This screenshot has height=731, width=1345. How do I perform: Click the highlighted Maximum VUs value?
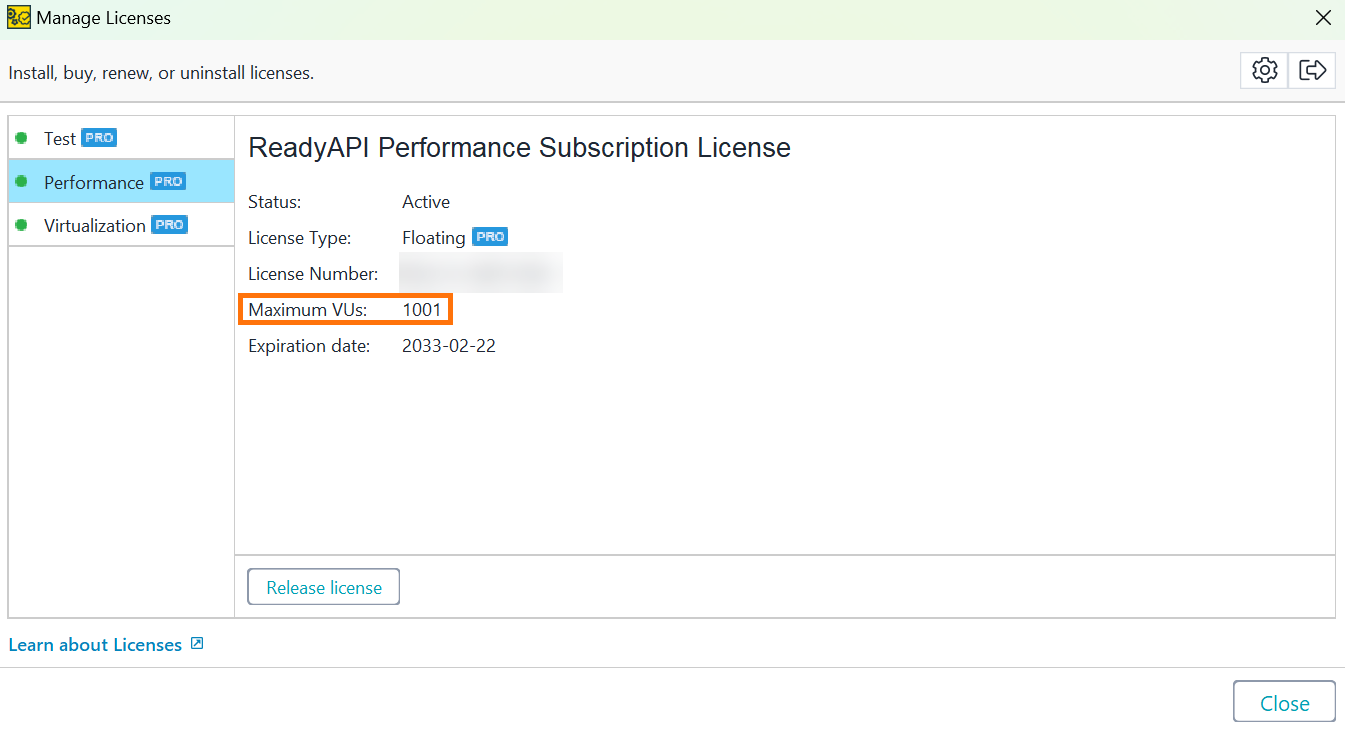click(421, 309)
